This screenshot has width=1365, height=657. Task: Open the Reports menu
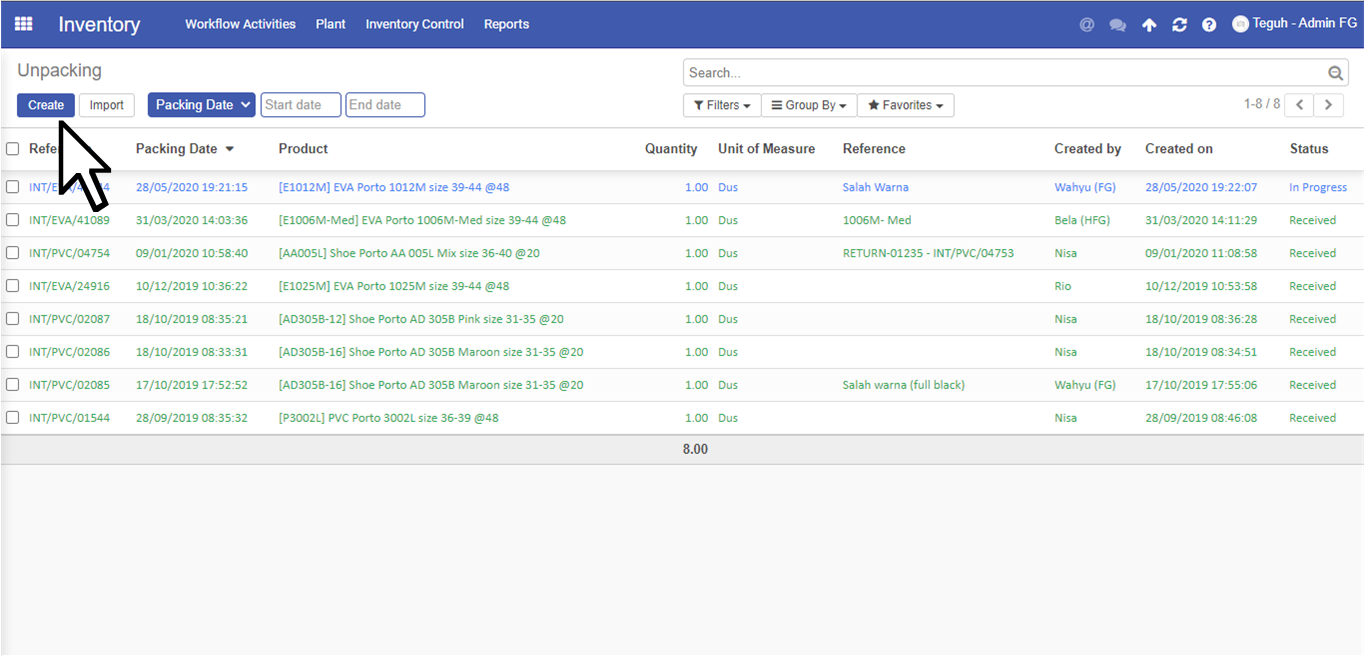(506, 24)
